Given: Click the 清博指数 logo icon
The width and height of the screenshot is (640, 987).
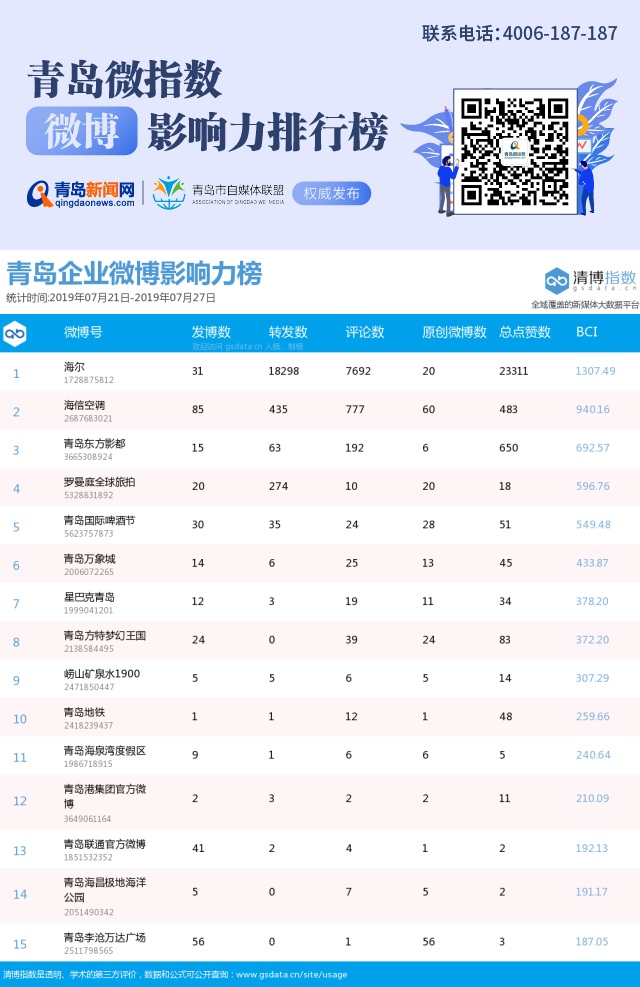Looking at the screenshot, I should (557, 280).
